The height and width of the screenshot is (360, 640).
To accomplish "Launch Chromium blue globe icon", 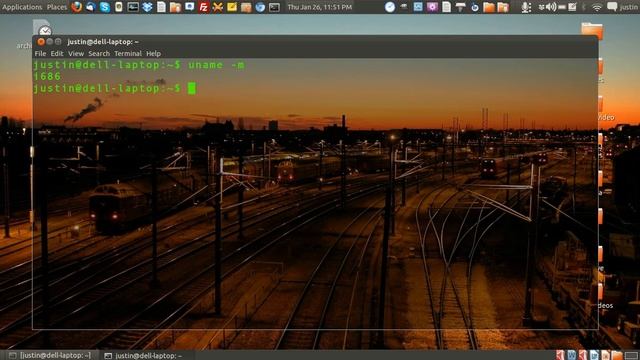I will tap(260, 7).
